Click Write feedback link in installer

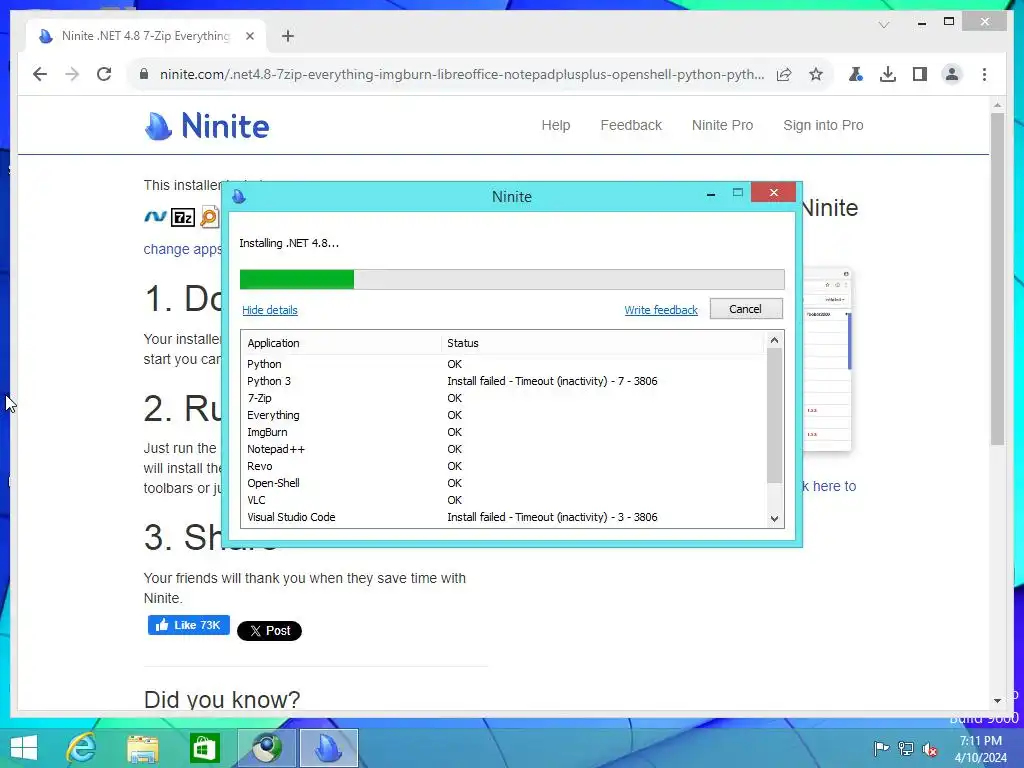pos(661,310)
